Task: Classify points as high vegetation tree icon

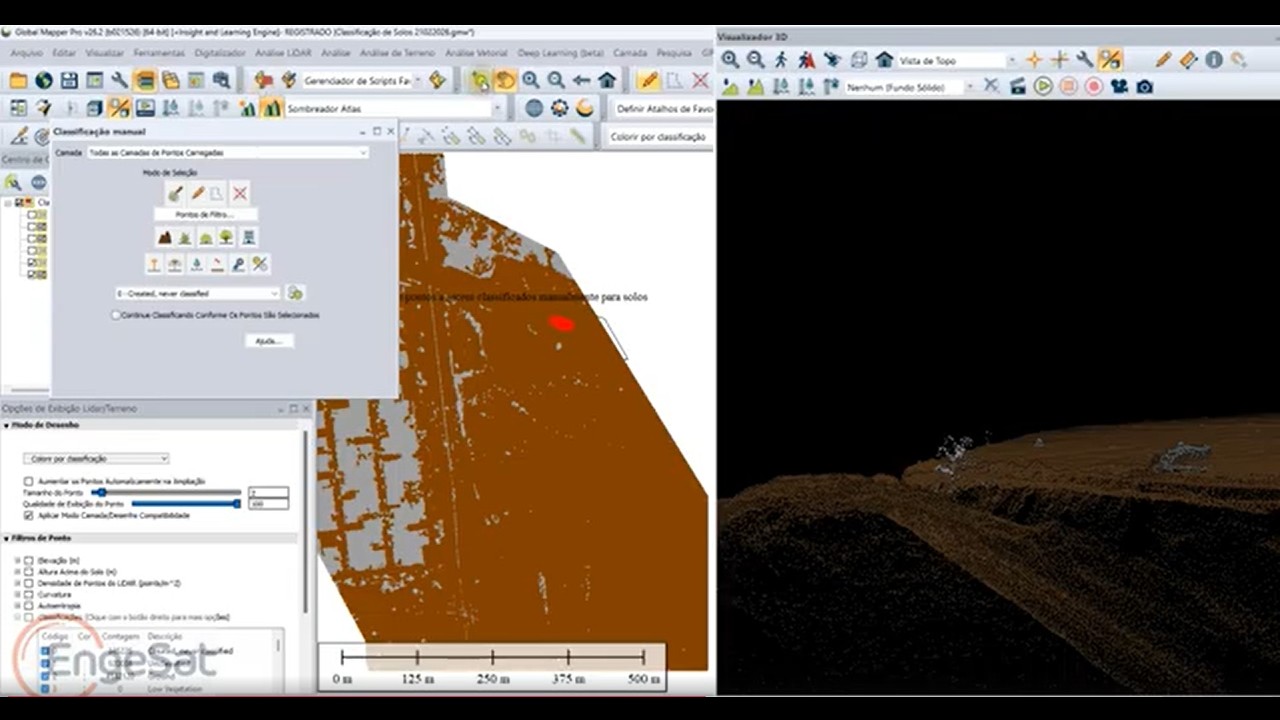Action: coord(227,237)
